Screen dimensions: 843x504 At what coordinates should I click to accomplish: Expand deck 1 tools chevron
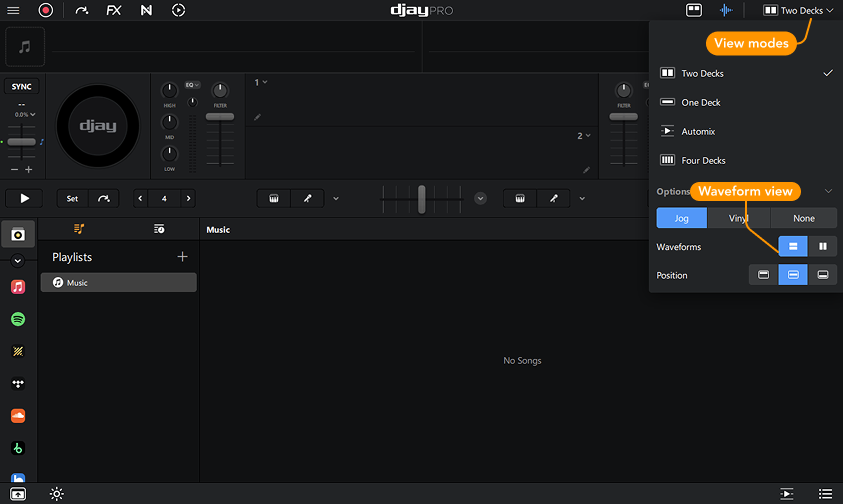(x=336, y=198)
